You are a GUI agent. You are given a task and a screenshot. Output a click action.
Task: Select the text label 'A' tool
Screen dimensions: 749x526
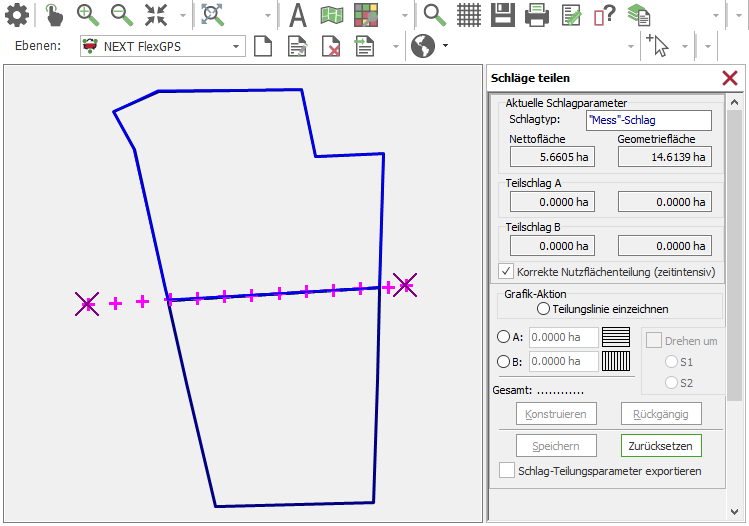tap(297, 15)
